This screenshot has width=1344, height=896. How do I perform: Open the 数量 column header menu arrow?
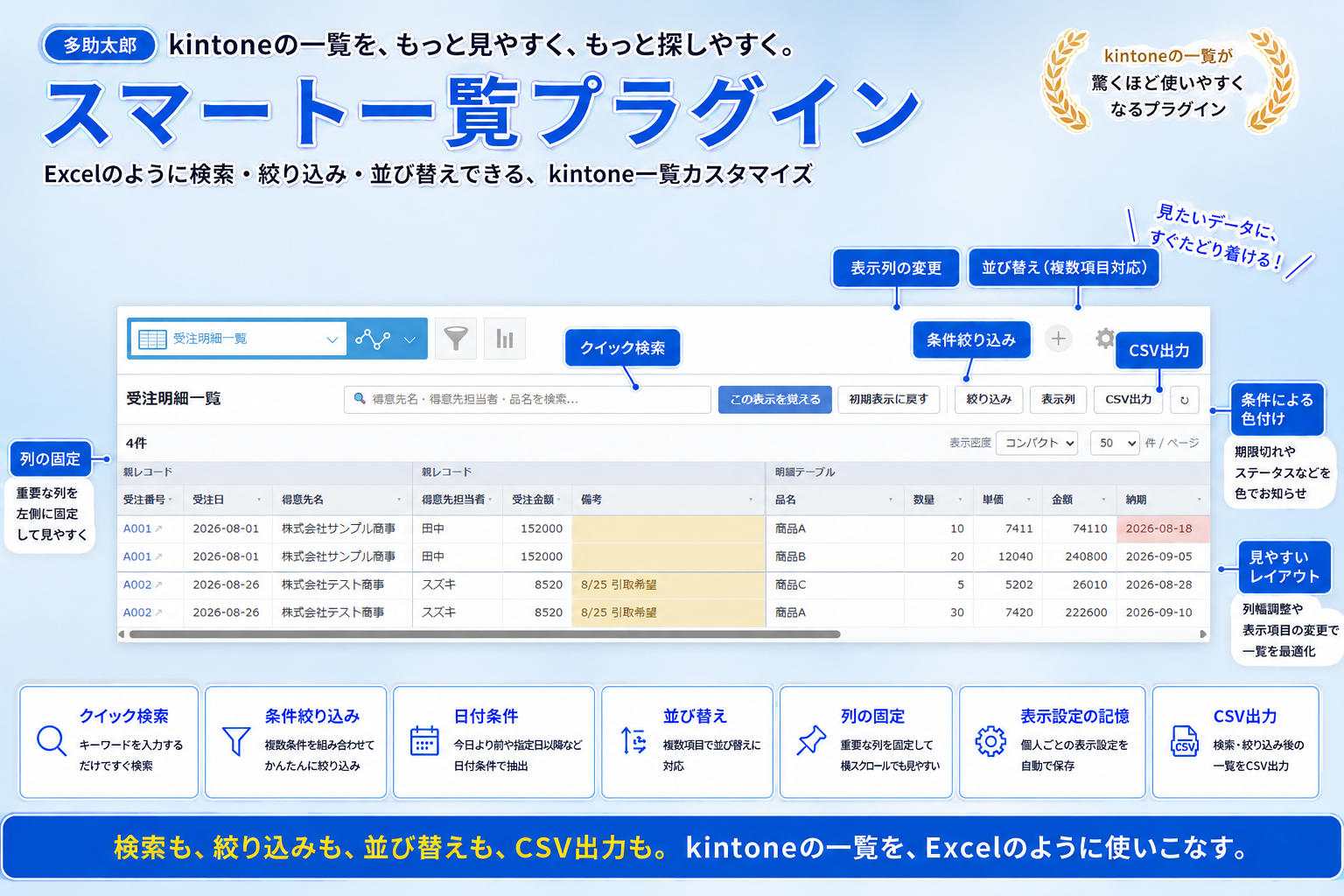coord(960,500)
